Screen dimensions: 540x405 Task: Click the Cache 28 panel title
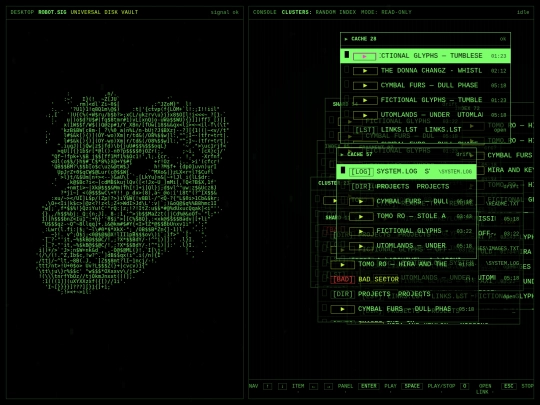point(364,39)
